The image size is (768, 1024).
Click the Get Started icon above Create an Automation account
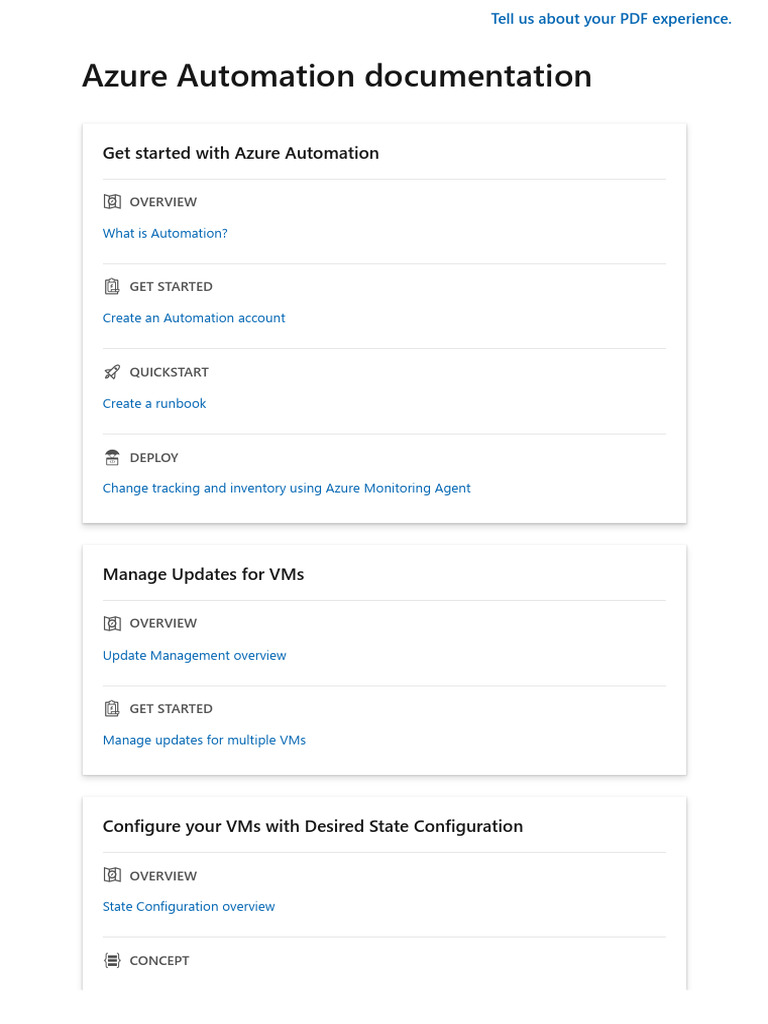coord(112,287)
